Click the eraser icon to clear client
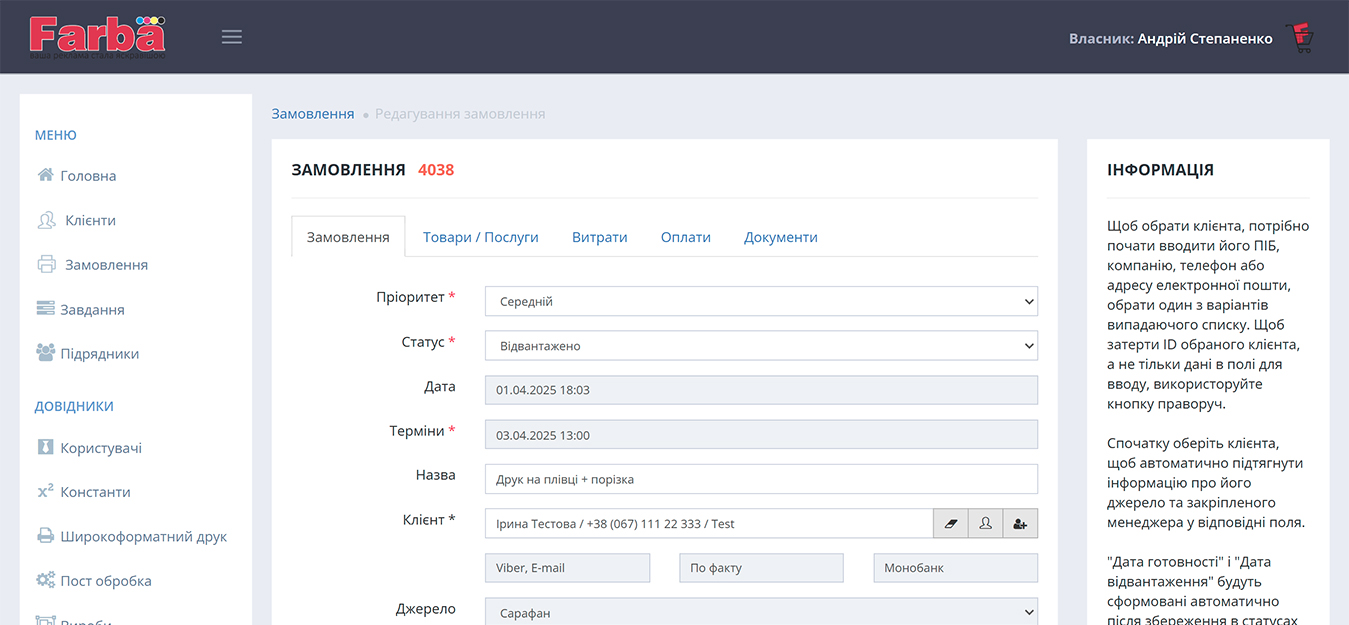The image size is (1349, 625). (950, 523)
